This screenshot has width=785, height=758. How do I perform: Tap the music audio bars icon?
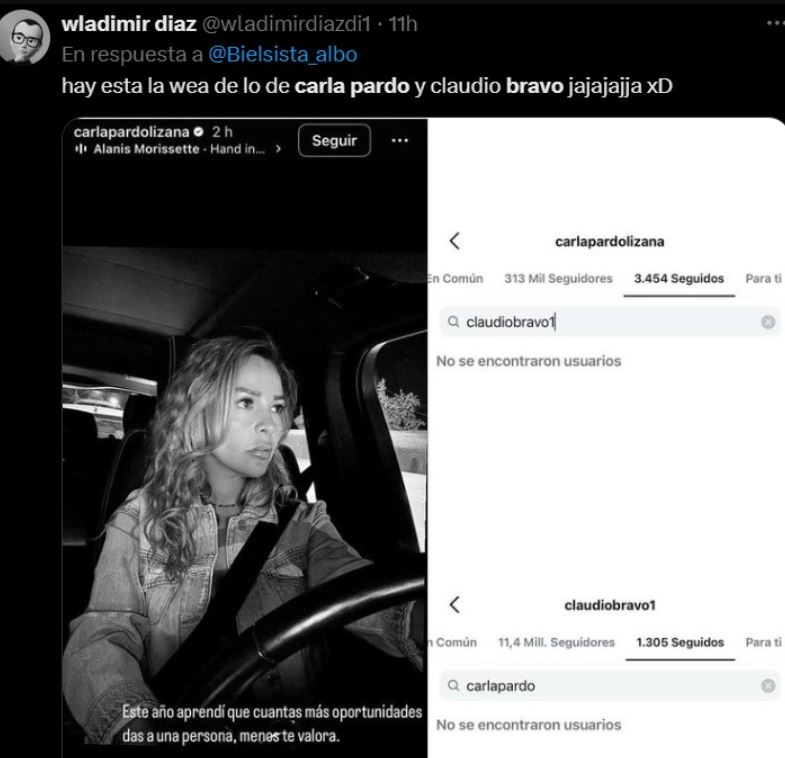coord(81,149)
